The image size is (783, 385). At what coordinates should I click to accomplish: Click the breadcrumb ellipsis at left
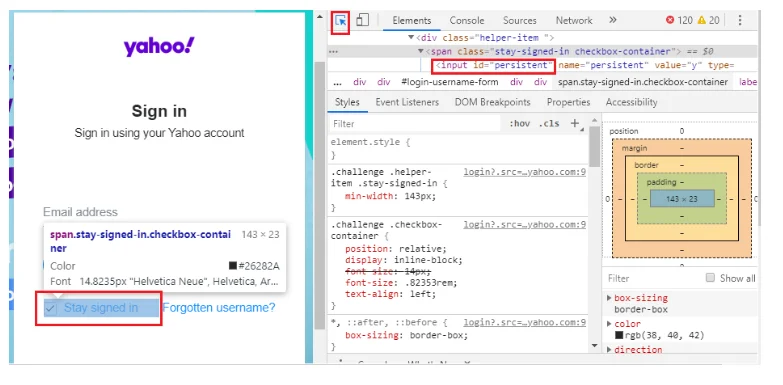[337, 82]
